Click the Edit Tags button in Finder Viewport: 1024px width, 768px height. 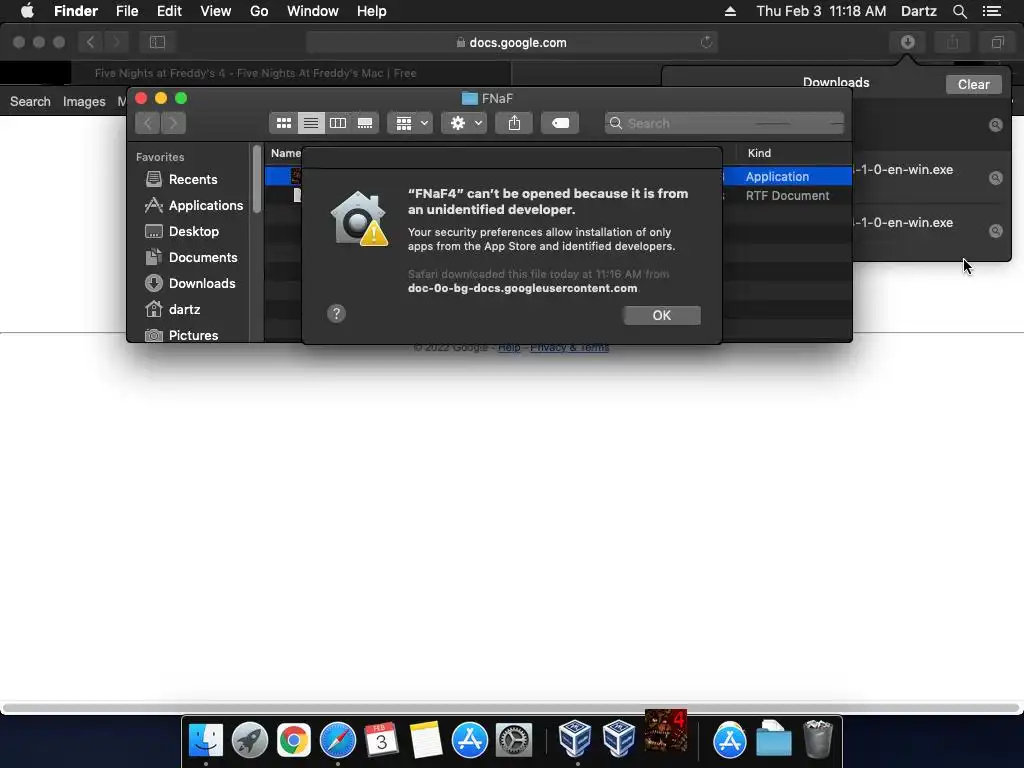tap(560, 123)
